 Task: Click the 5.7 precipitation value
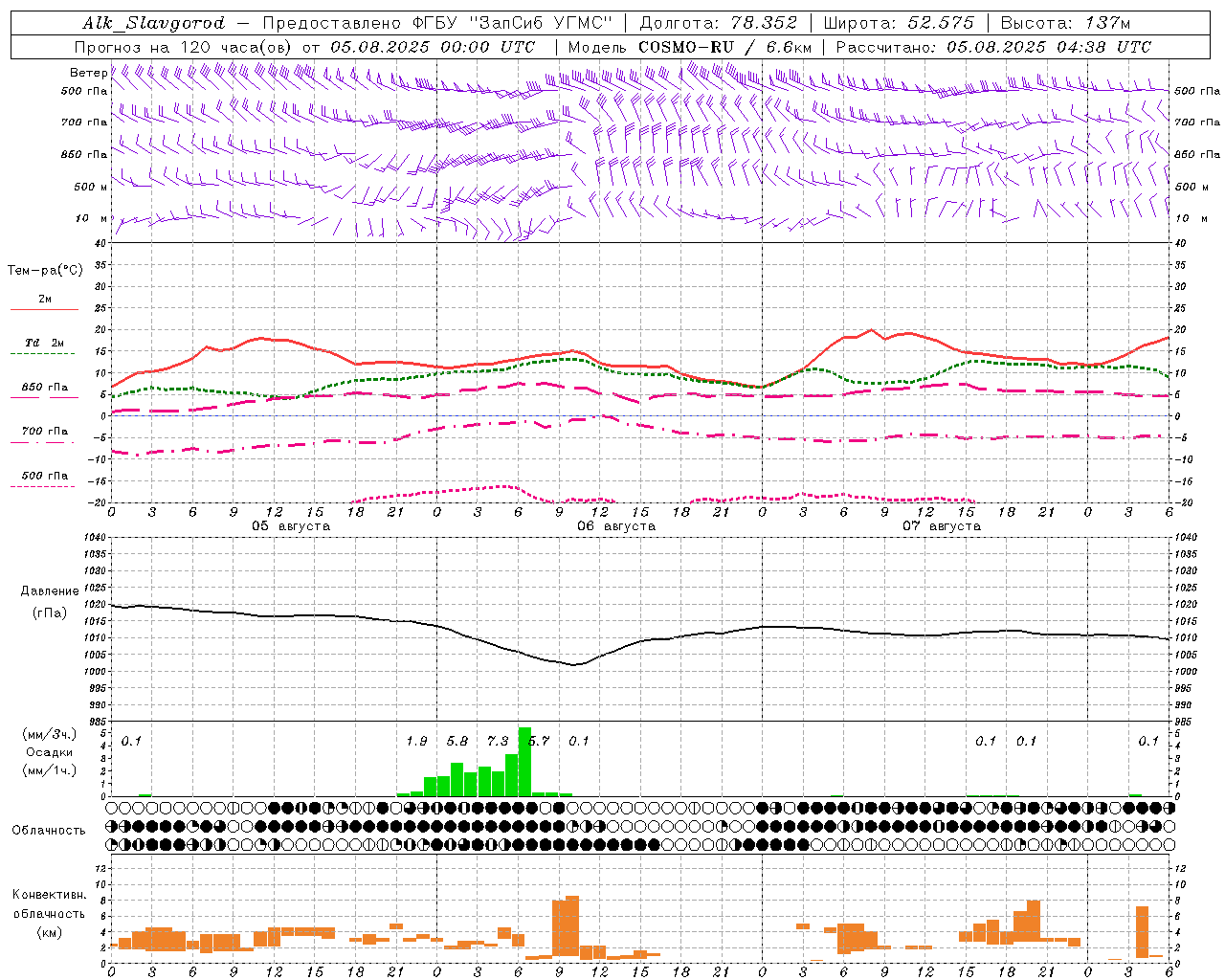tap(540, 741)
